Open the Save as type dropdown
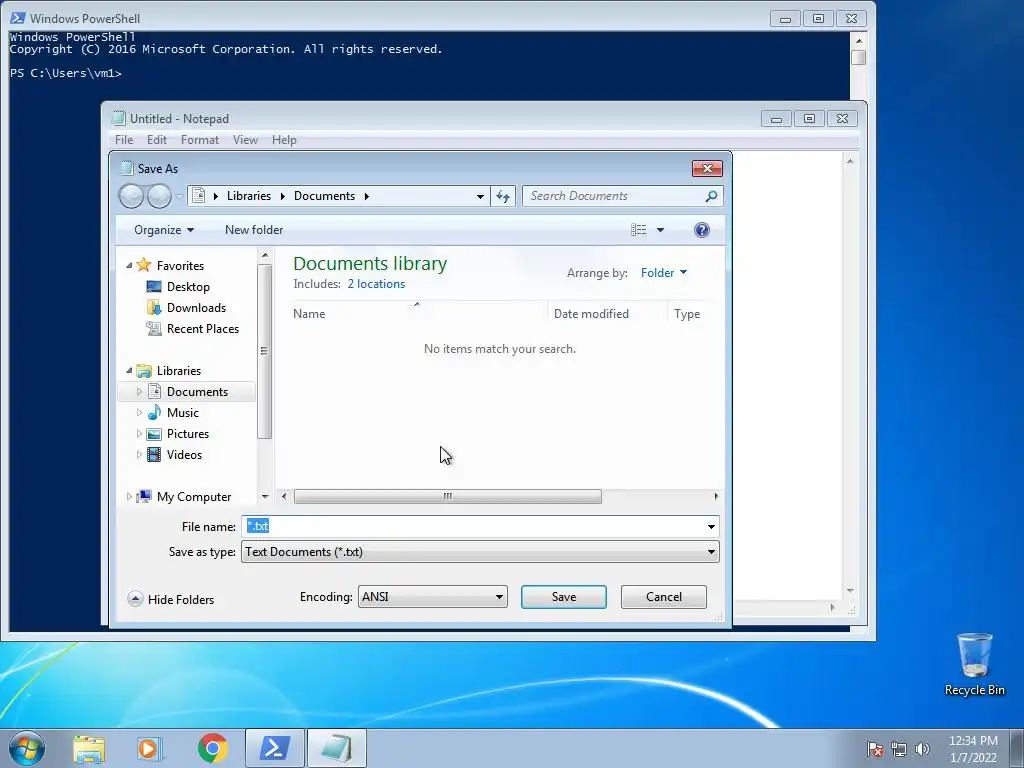Screen dimensions: 1024x768 coord(480,552)
